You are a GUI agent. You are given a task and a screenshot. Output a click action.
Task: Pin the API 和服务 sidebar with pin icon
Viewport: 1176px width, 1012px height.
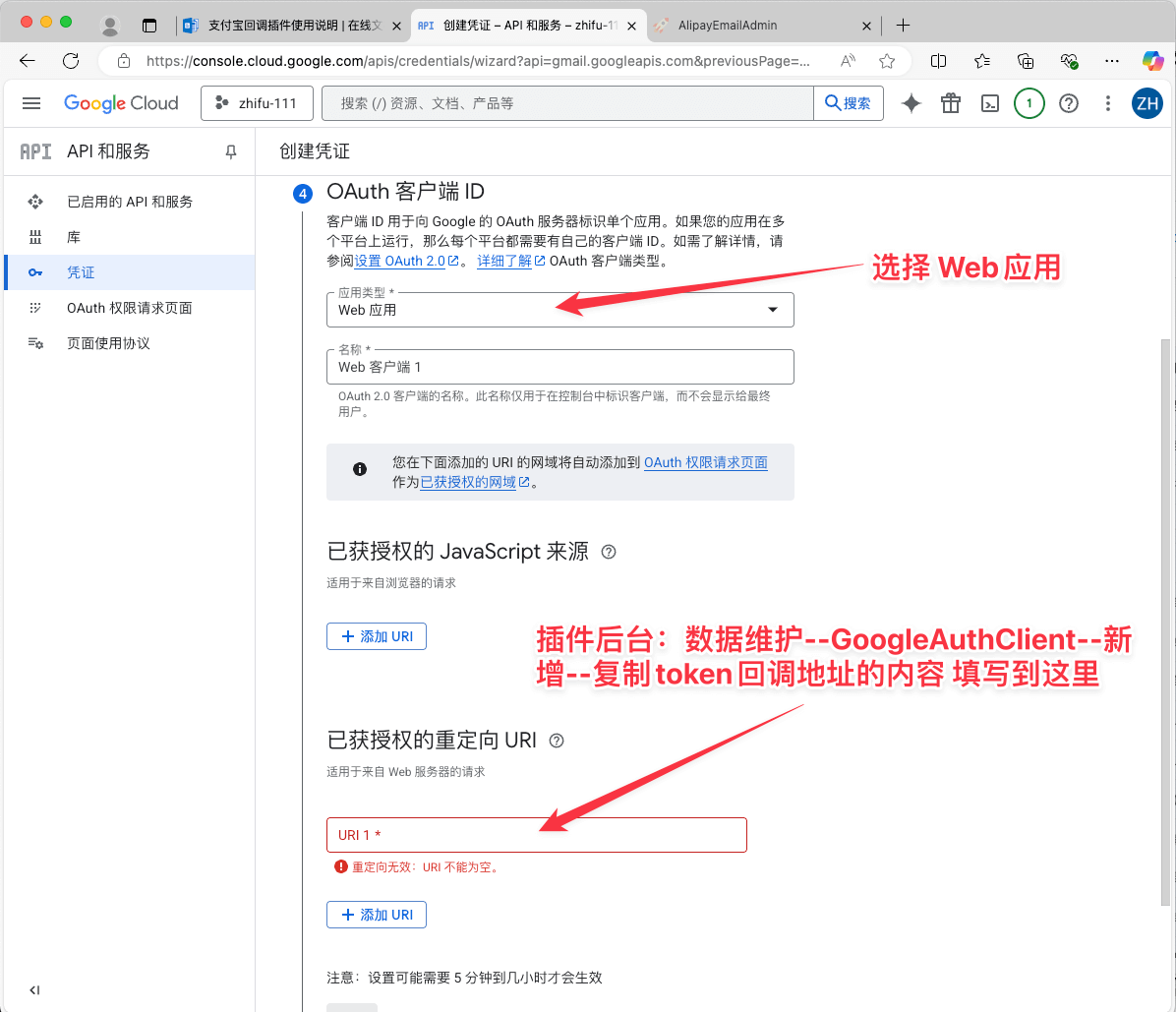click(231, 151)
